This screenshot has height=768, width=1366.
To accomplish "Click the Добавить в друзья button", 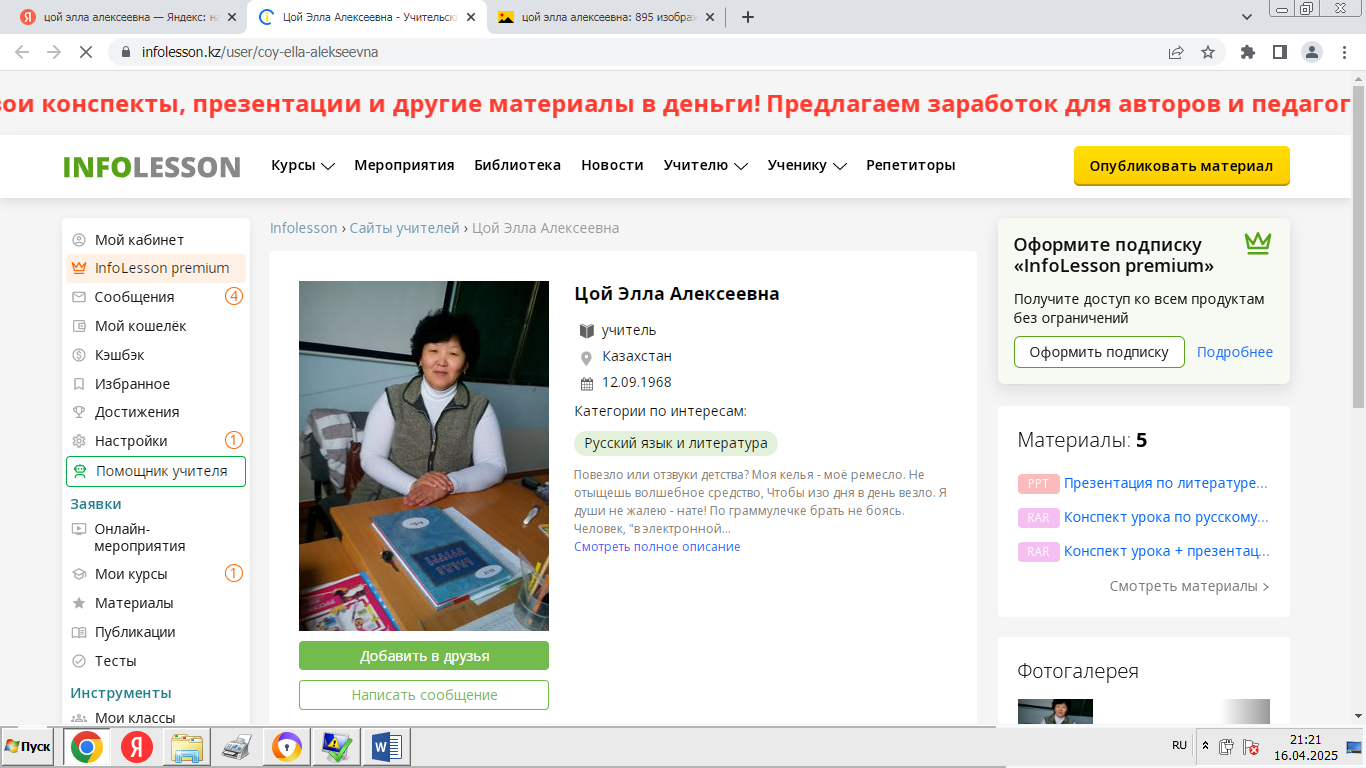I will coord(424,656).
